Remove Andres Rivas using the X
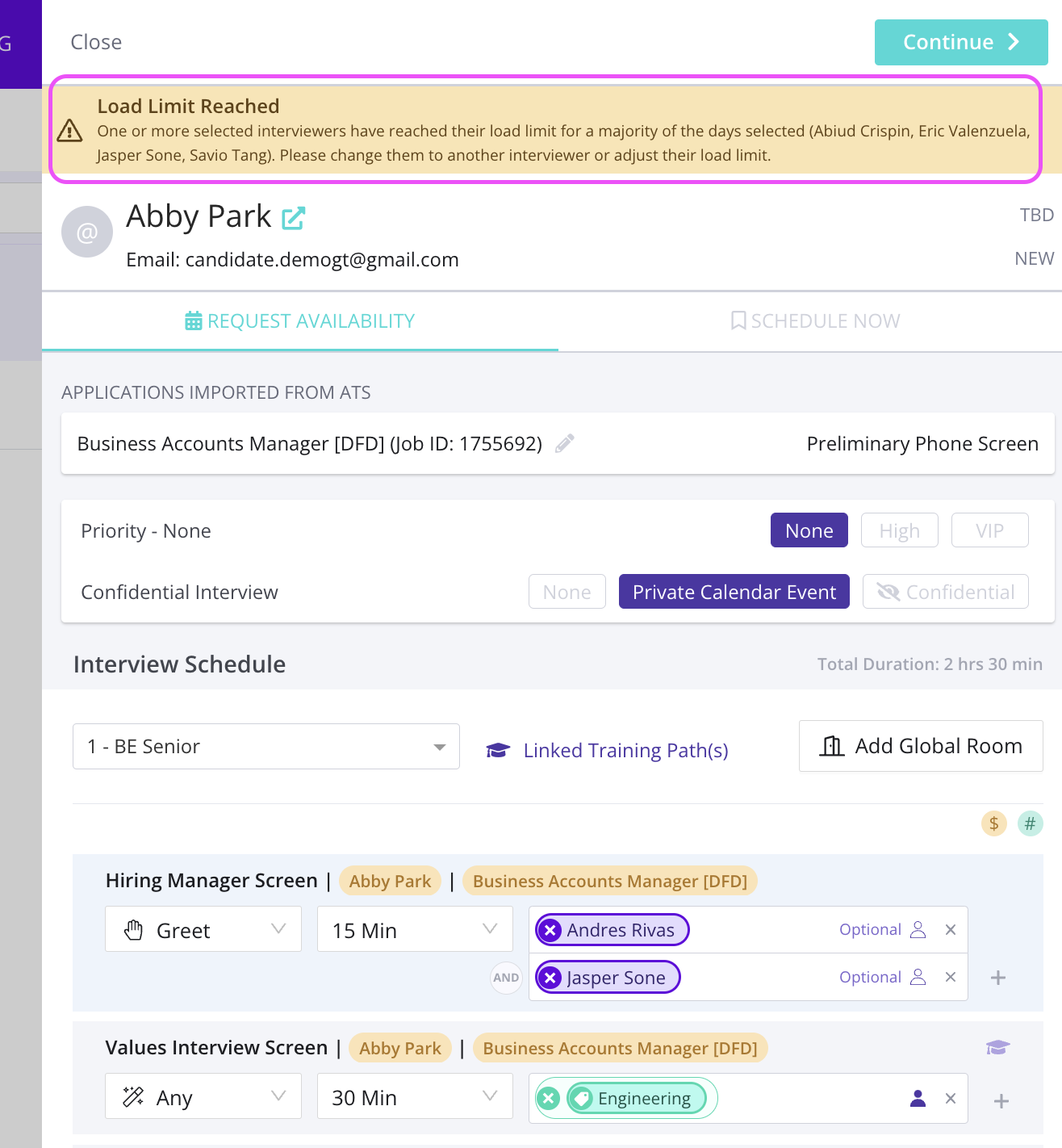This screenshot has width=1062, height=1148. (550, 929)
